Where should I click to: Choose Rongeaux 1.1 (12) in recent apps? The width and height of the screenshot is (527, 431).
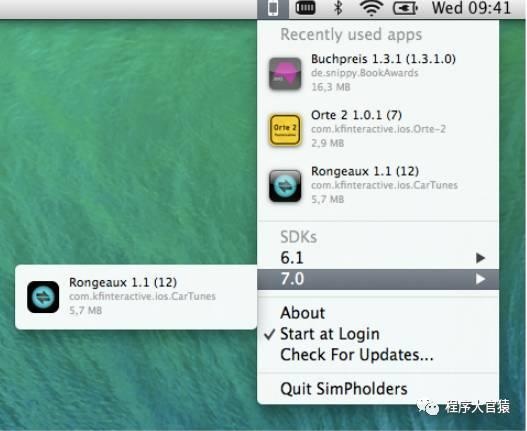(378, 186)
